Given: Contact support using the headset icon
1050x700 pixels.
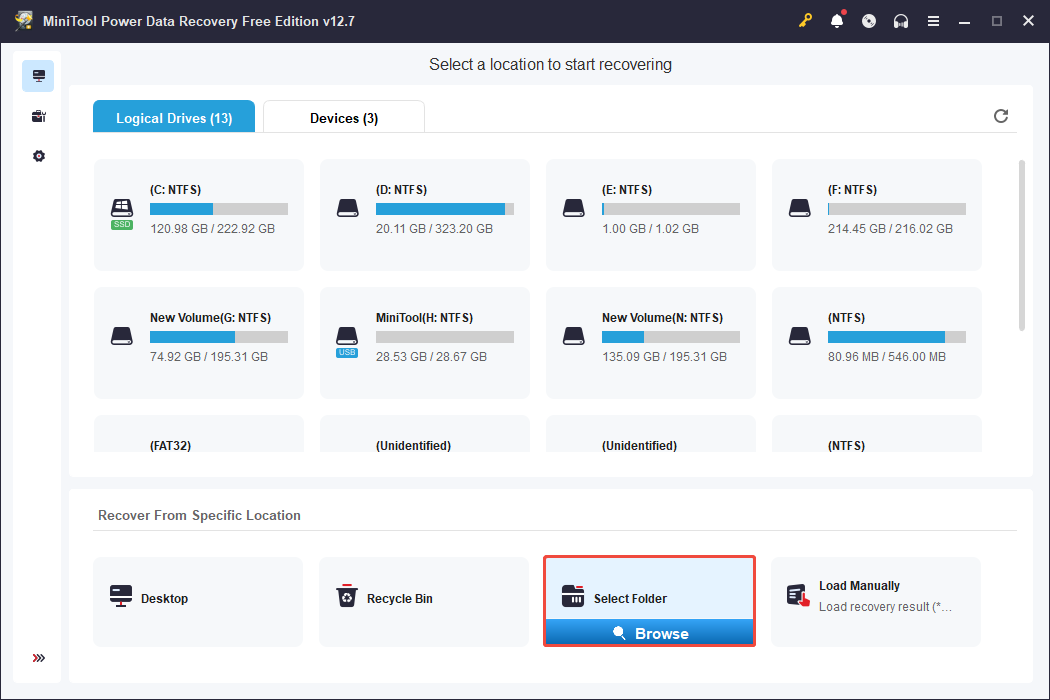Looking at the screenshot, I should pos(901,20).
